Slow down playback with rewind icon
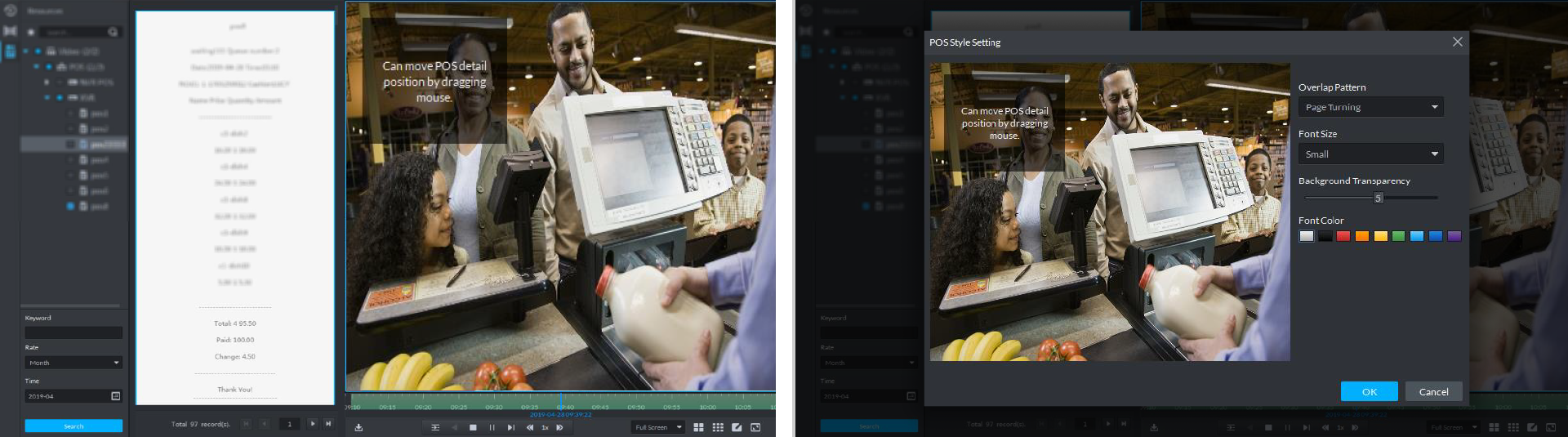 click(x=530, y=427)
